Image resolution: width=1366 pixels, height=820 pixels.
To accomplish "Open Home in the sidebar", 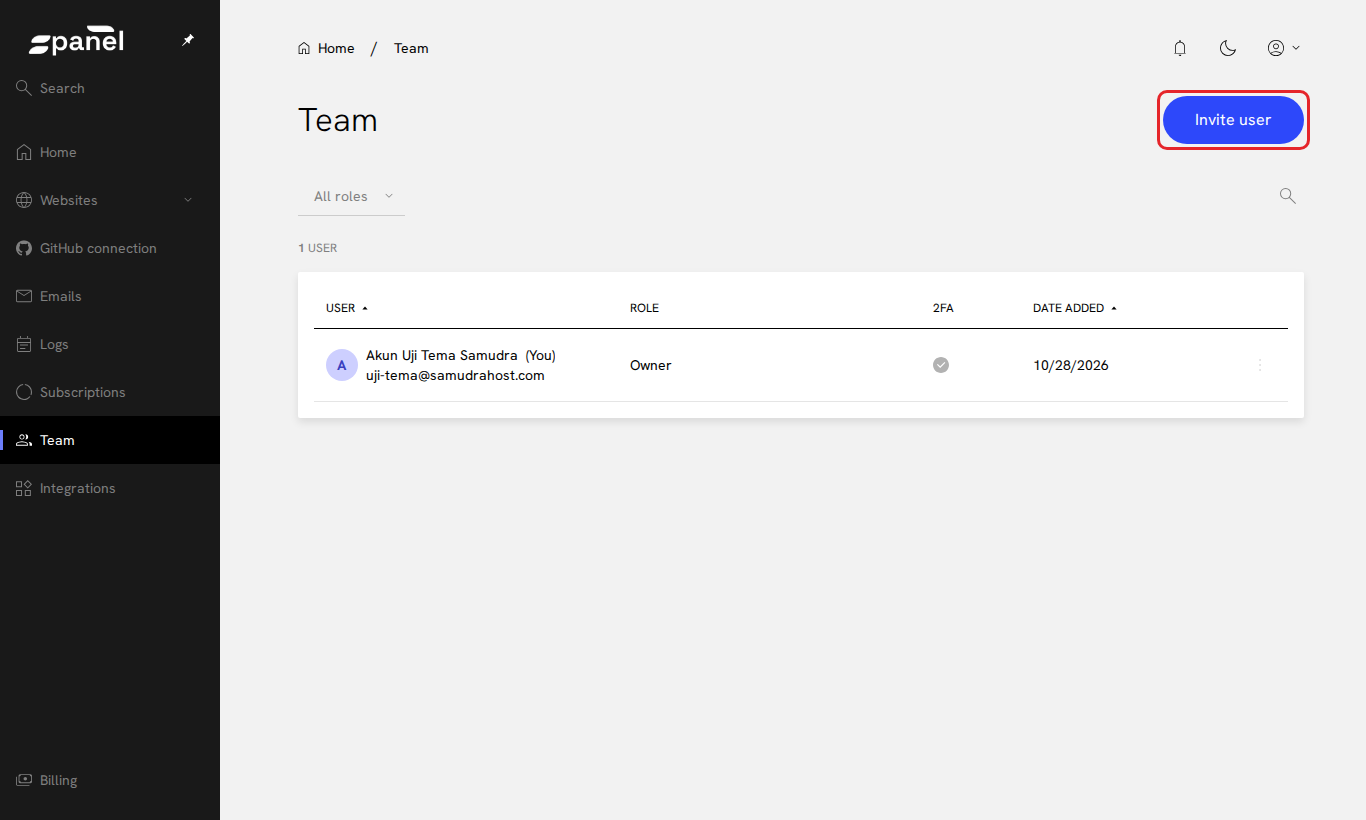I will (110, 152).
